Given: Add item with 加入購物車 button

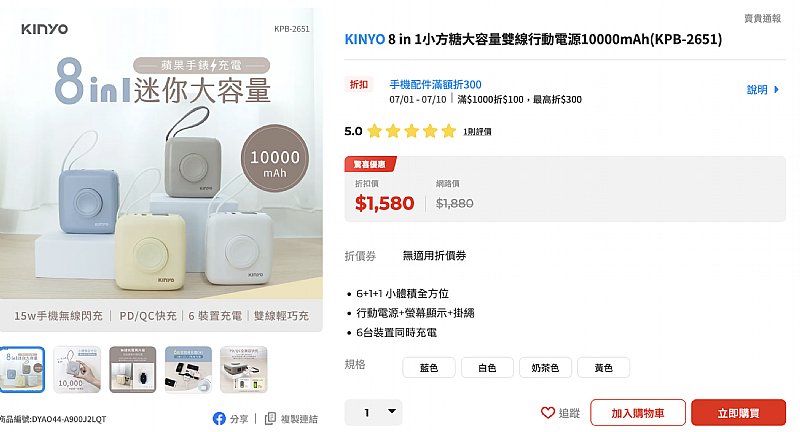Looking at the screenshot, I should 638,413.
